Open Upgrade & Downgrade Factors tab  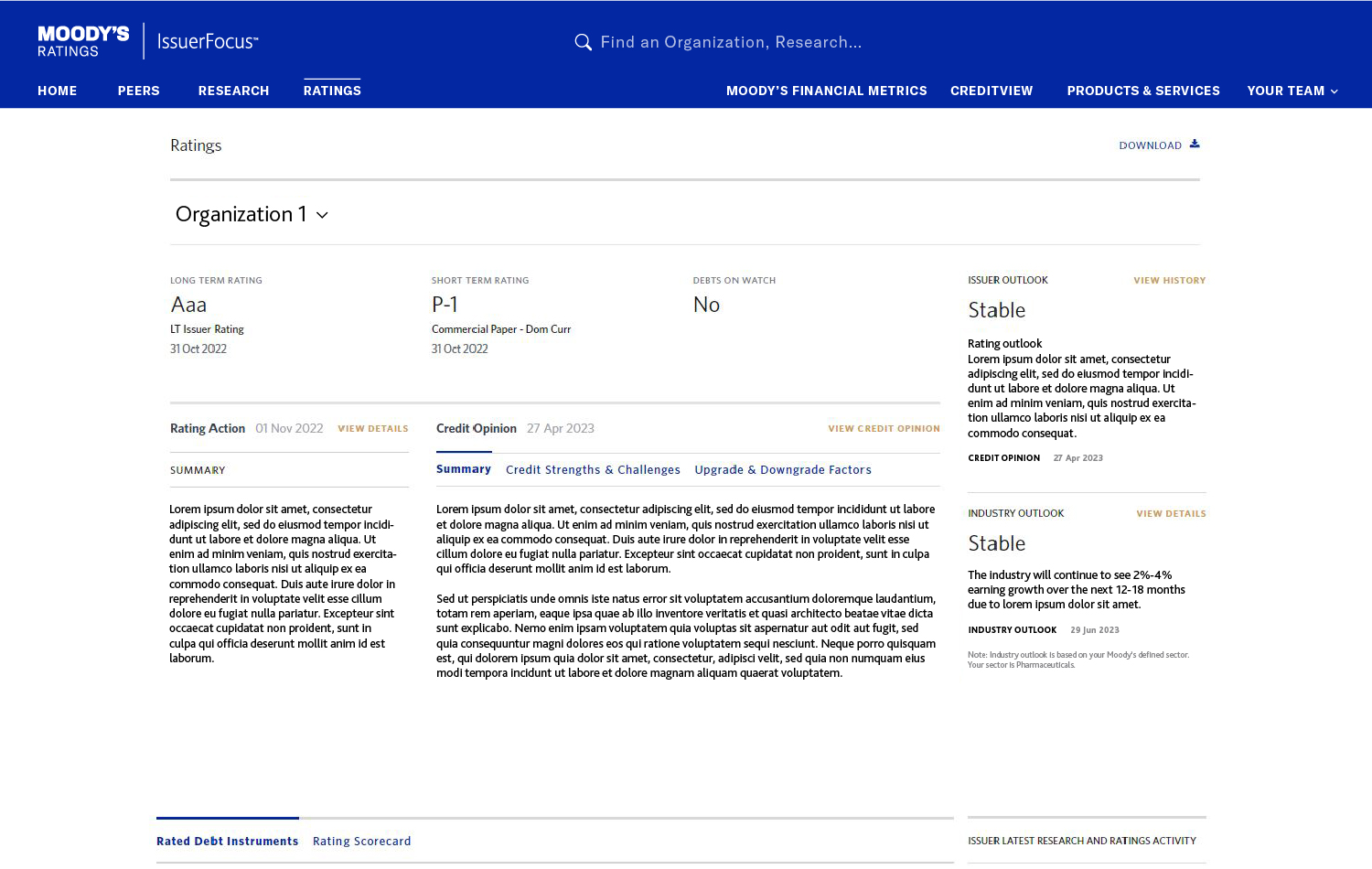[783, 470]
